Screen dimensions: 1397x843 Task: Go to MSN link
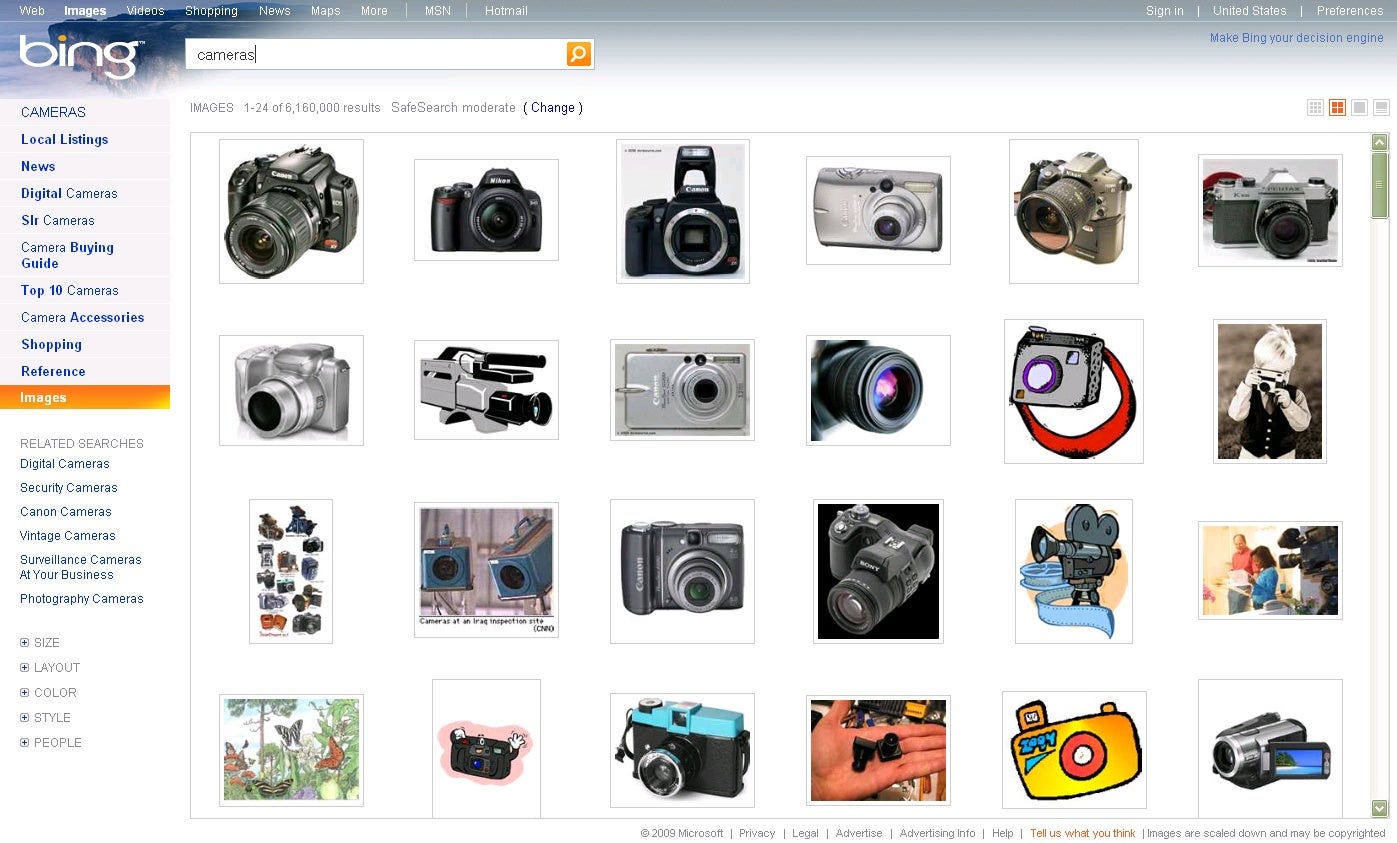click(437, 11)
